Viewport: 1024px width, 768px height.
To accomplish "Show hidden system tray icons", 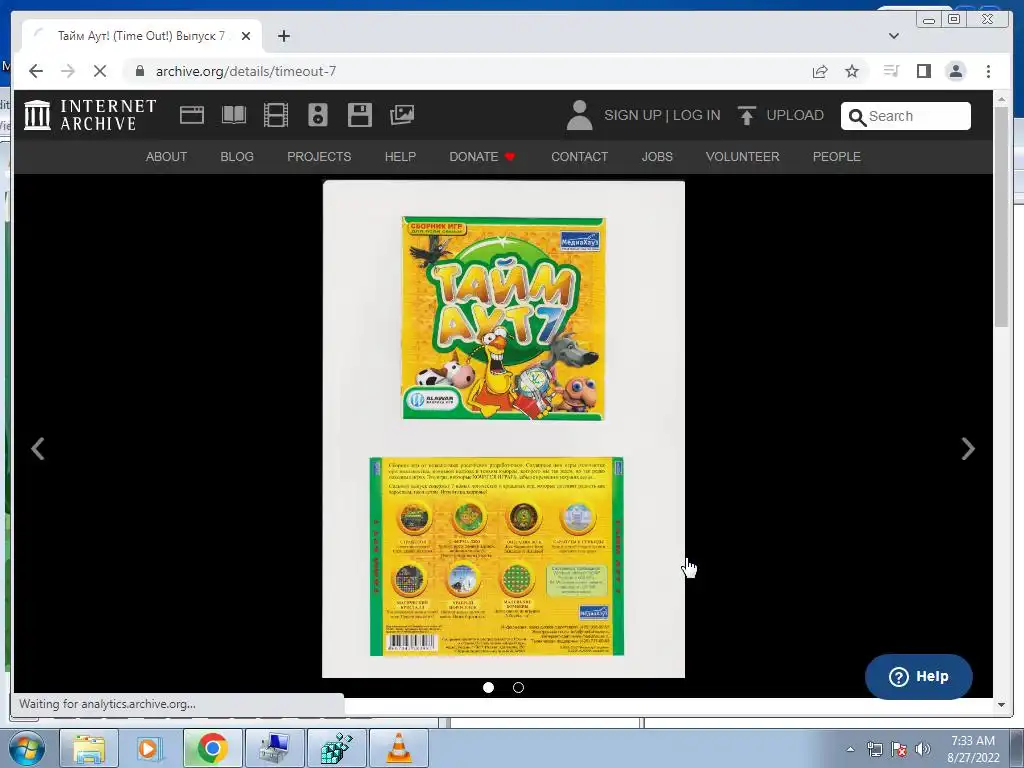I will [x=850, y=749].
